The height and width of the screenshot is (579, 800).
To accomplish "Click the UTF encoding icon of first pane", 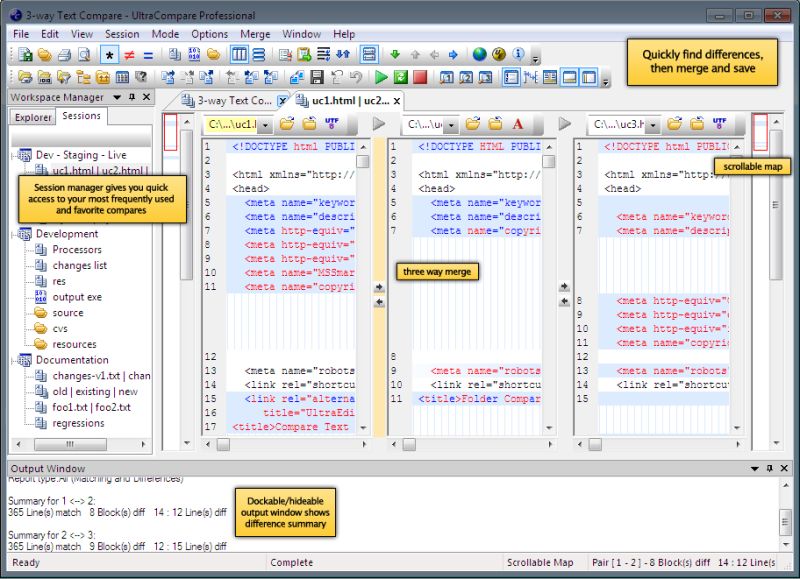I will 332,124.
